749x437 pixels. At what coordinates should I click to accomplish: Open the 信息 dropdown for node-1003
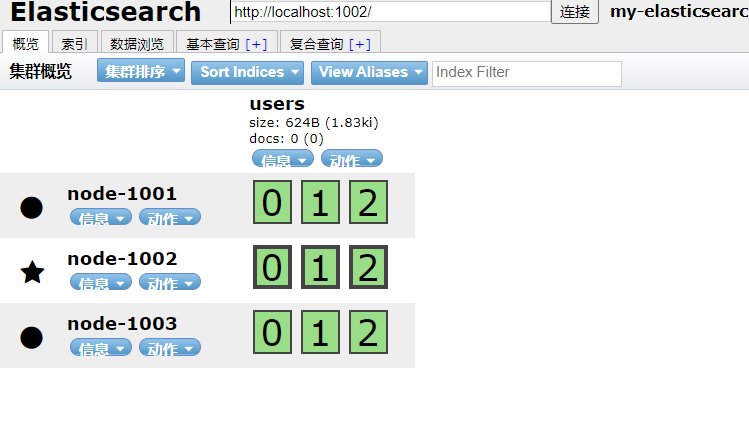click(101, 347)
